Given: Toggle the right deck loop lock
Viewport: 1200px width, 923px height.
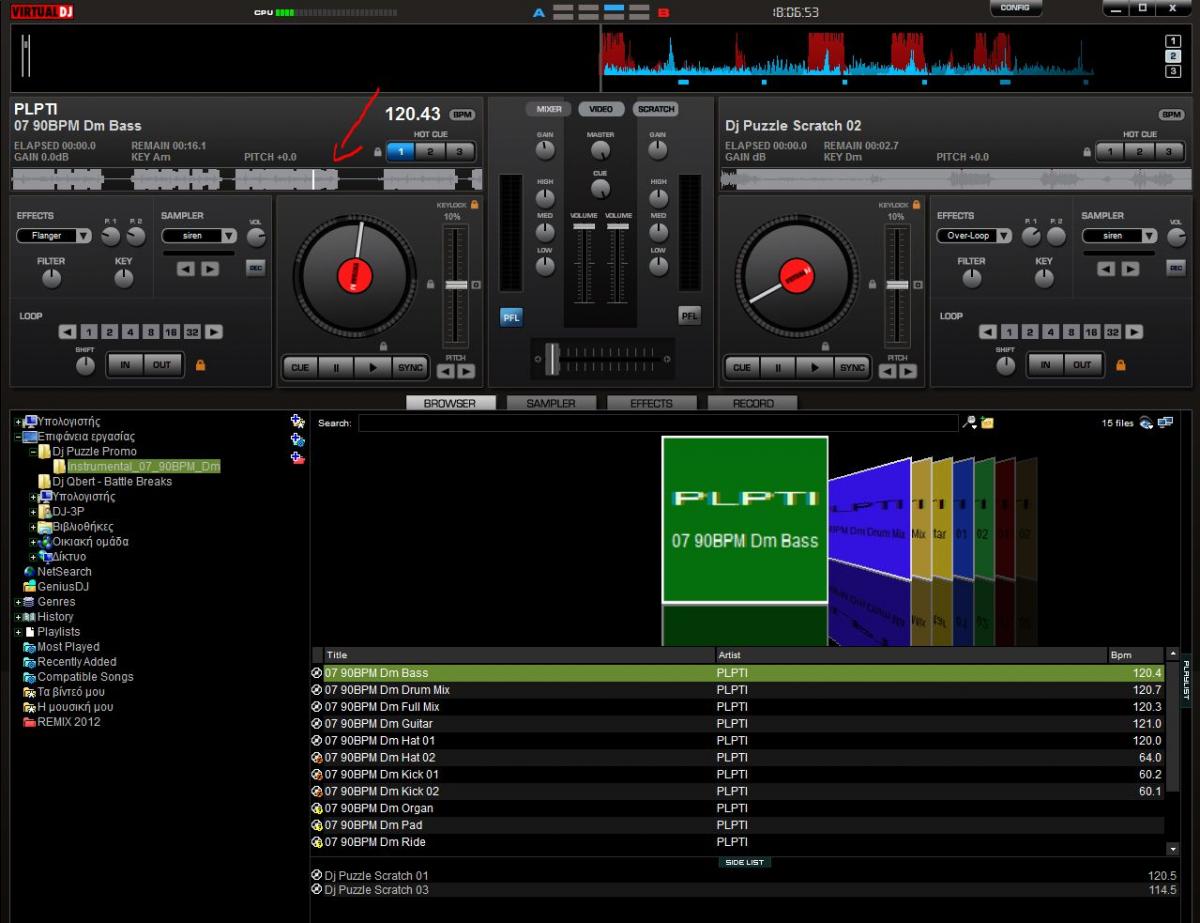Looking at the screenshot, I should (x=1121, y=365).
